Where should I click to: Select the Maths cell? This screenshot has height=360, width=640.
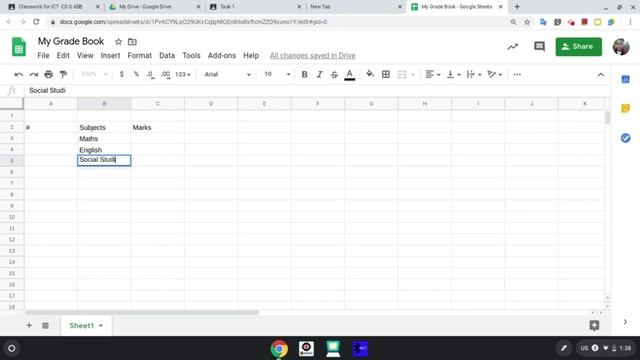tap(104, 139)
